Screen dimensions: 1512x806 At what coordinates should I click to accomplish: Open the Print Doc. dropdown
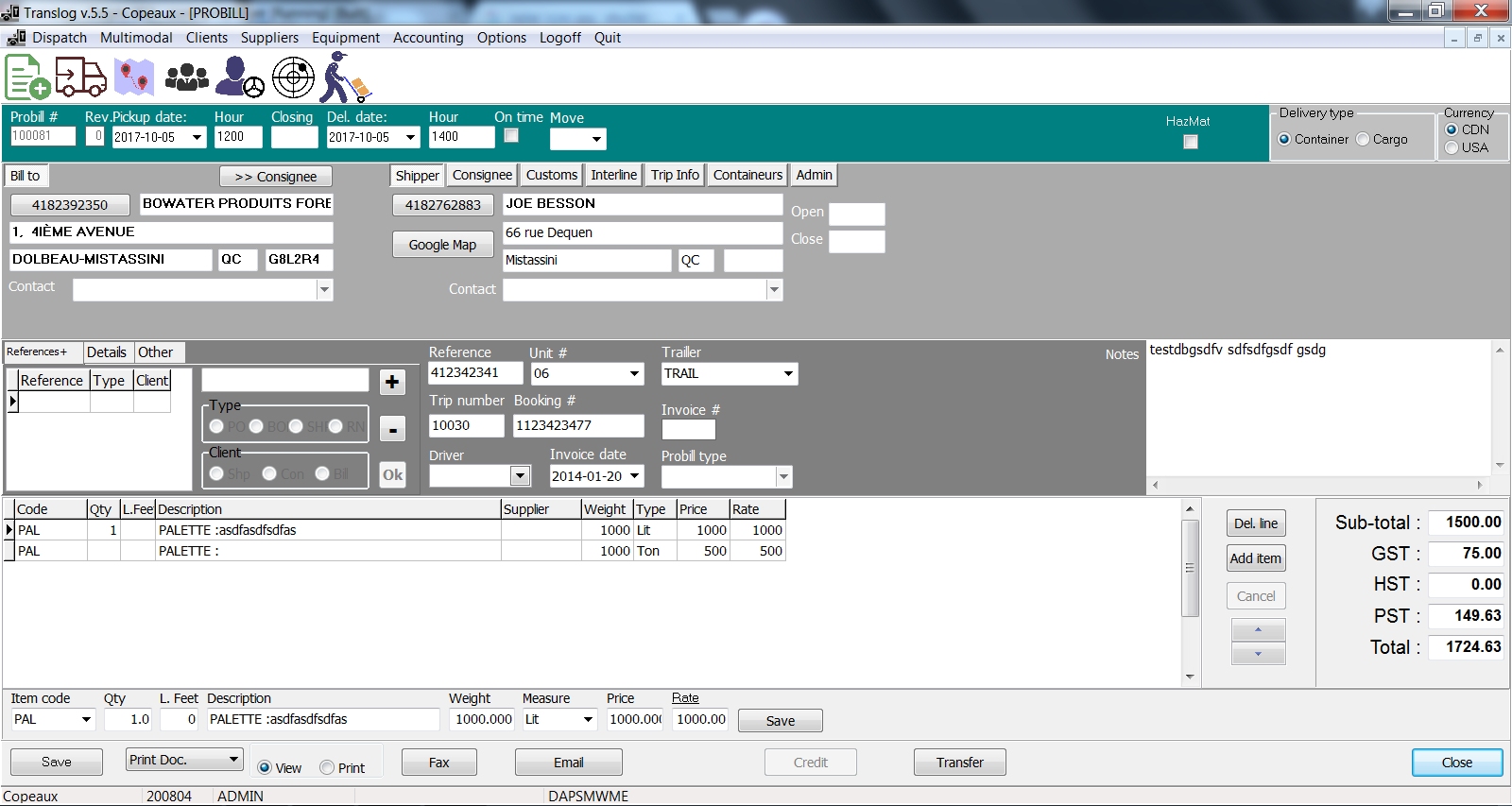pyautogui.click(x=233, y=760)
